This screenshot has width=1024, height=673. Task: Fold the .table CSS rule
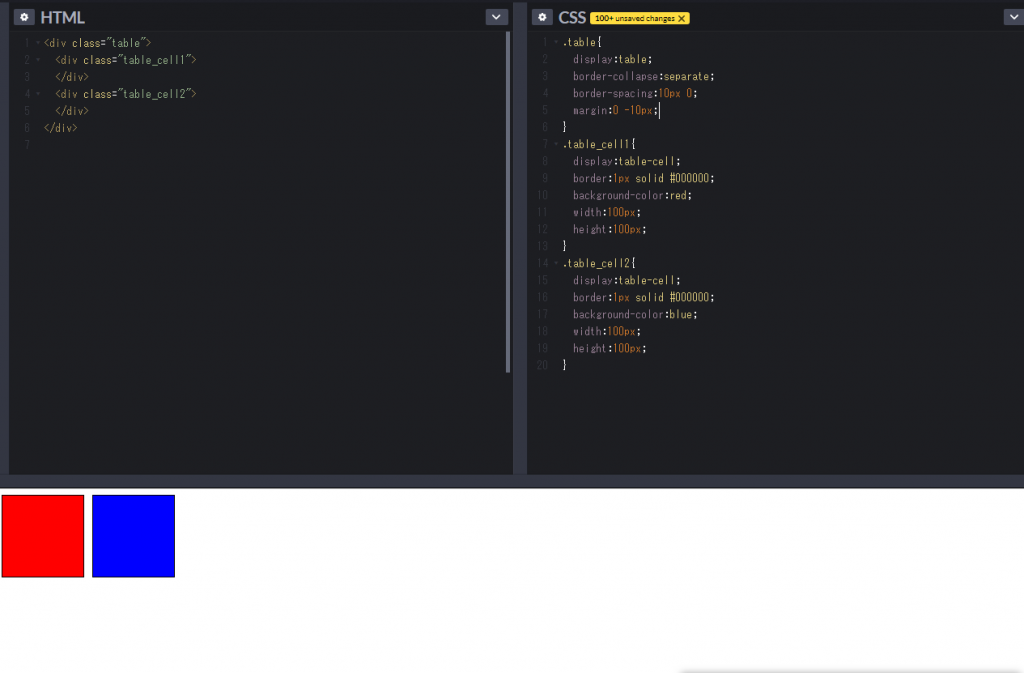(x=556, y=42)
